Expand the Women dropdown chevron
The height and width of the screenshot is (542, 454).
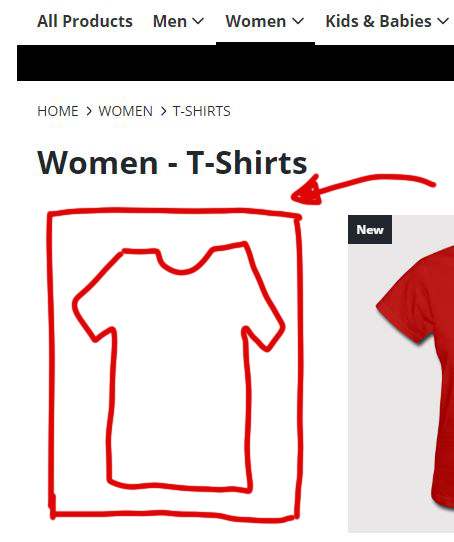[298, 21]
